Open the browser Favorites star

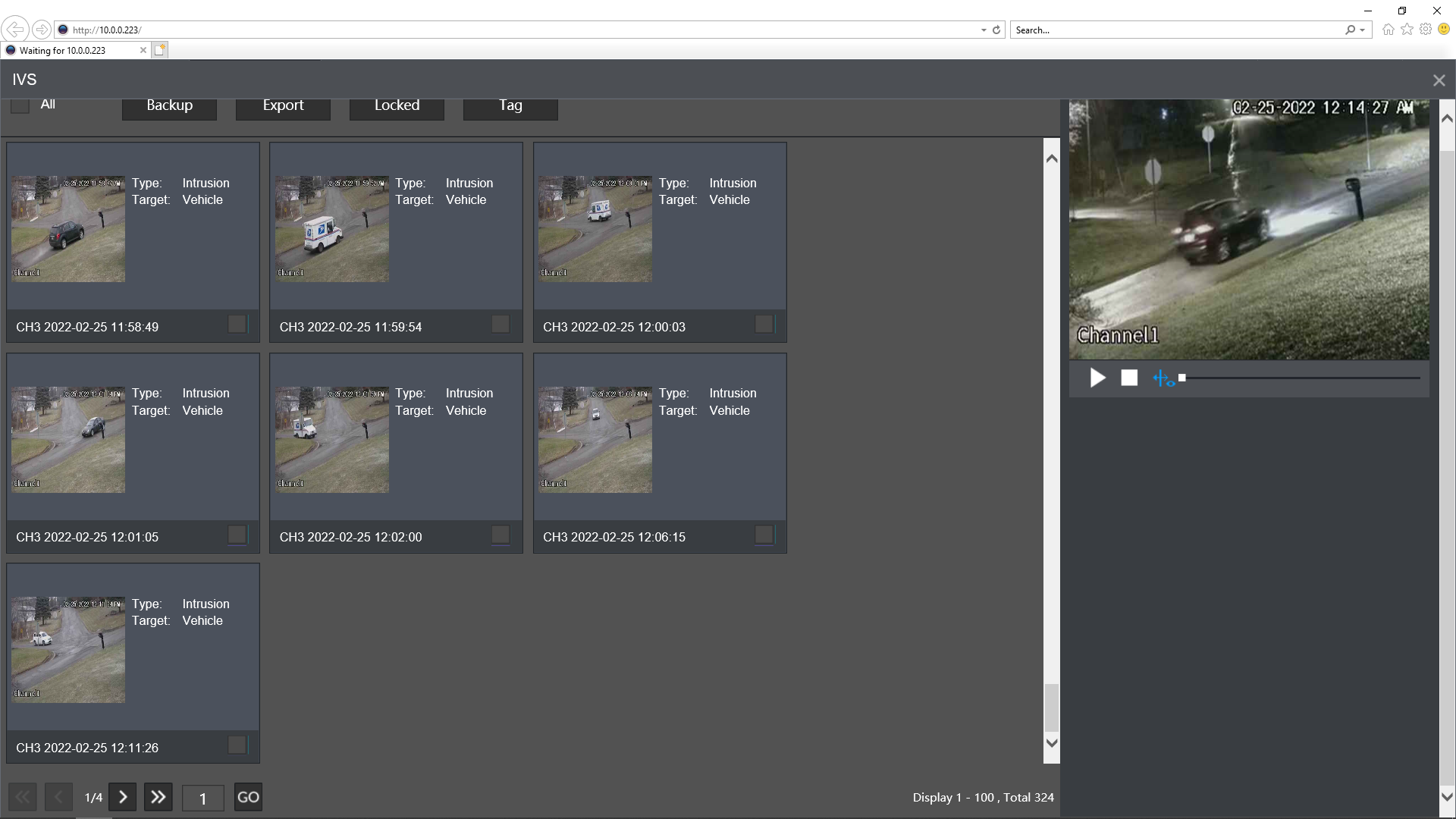tap(1407, 30)
